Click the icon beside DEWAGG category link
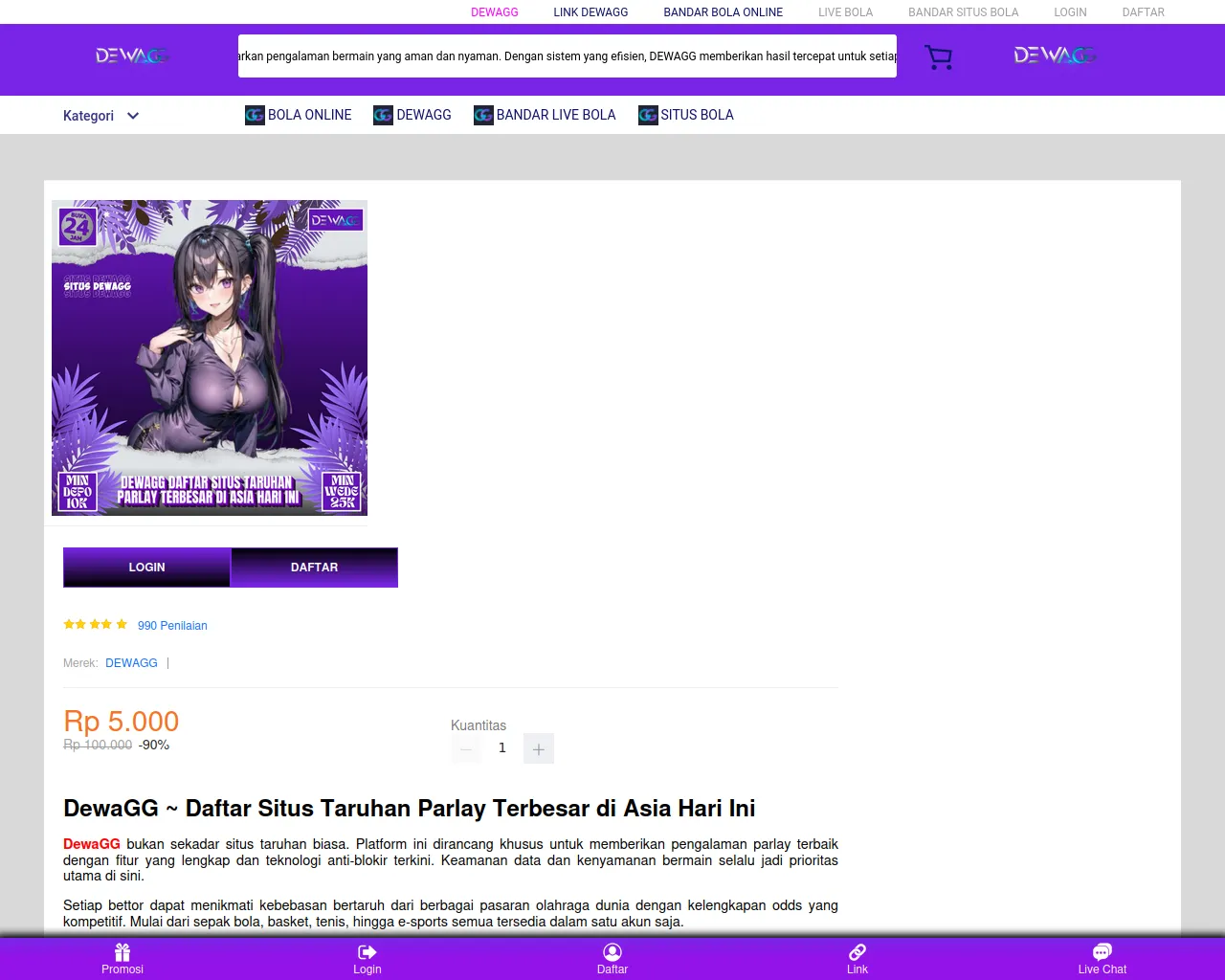This screenshot has height=980, width=1225. (x=383, y=115)
